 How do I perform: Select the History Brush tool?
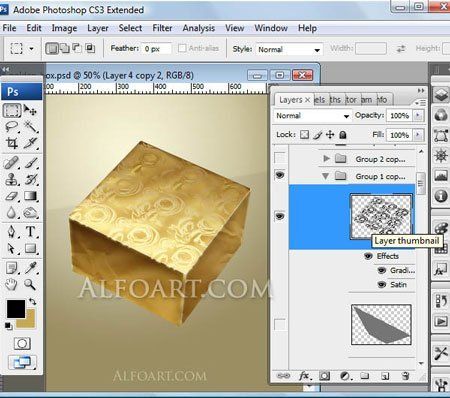[30, 179]
